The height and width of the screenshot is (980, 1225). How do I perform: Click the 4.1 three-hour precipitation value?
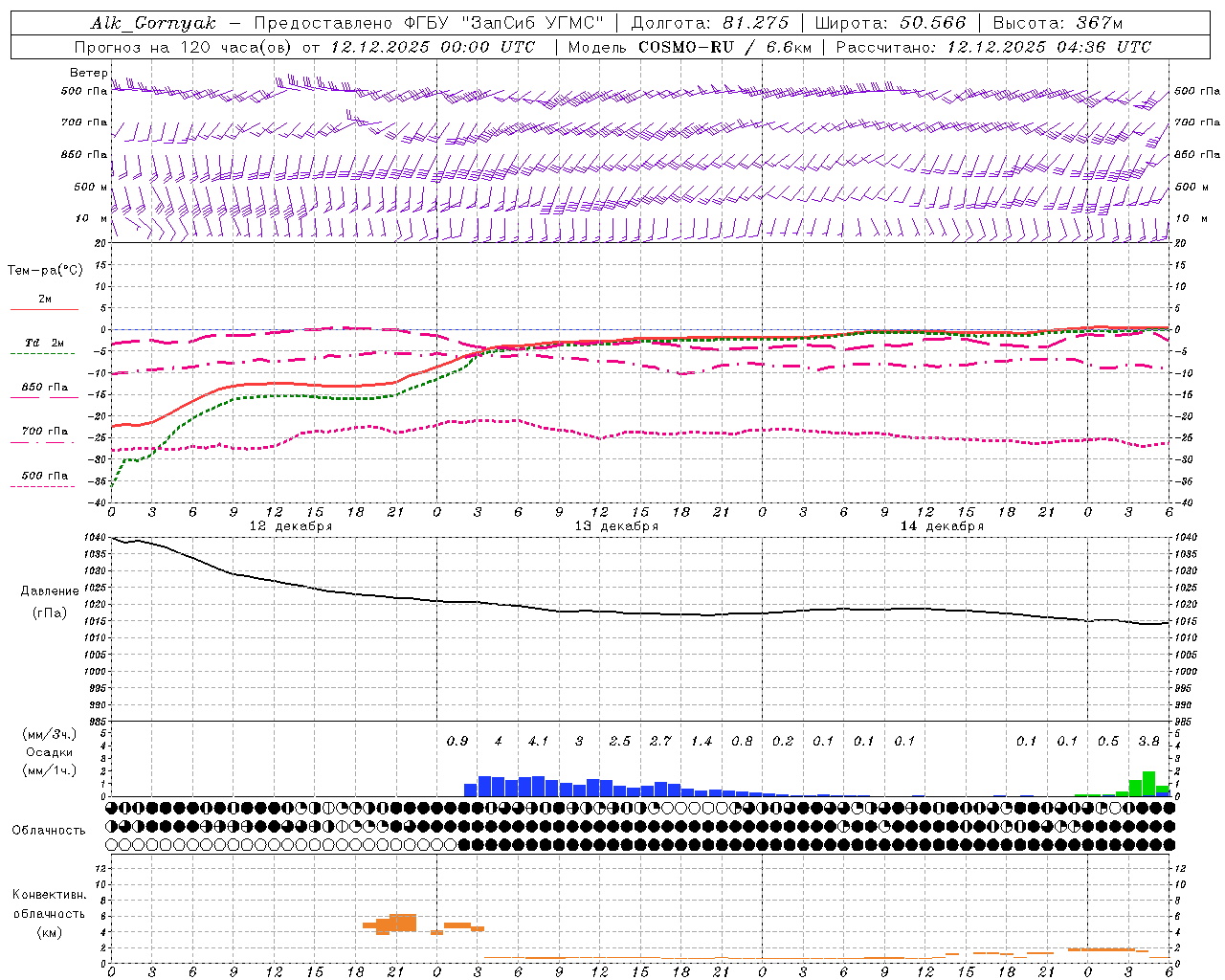(x=539, y=742)
